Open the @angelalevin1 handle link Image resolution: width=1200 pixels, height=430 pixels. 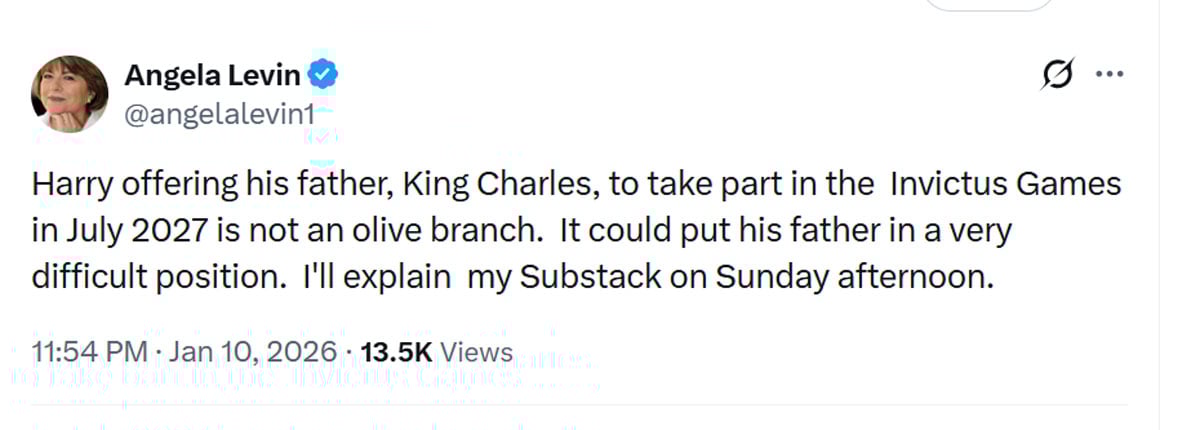point(218,114)
